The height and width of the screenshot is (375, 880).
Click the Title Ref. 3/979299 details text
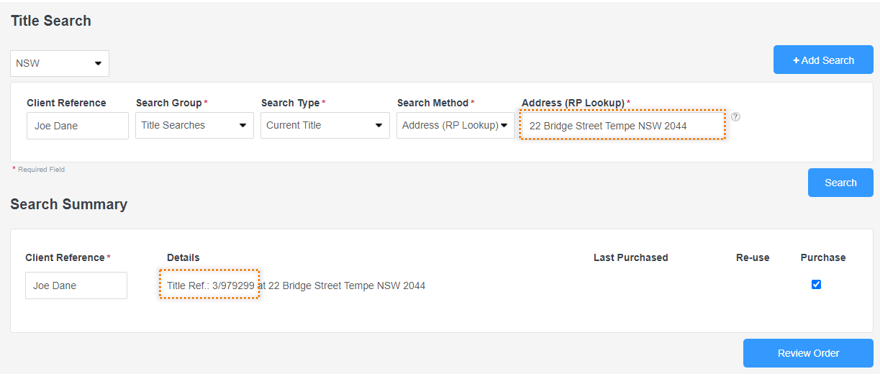(x=210, y=285)
